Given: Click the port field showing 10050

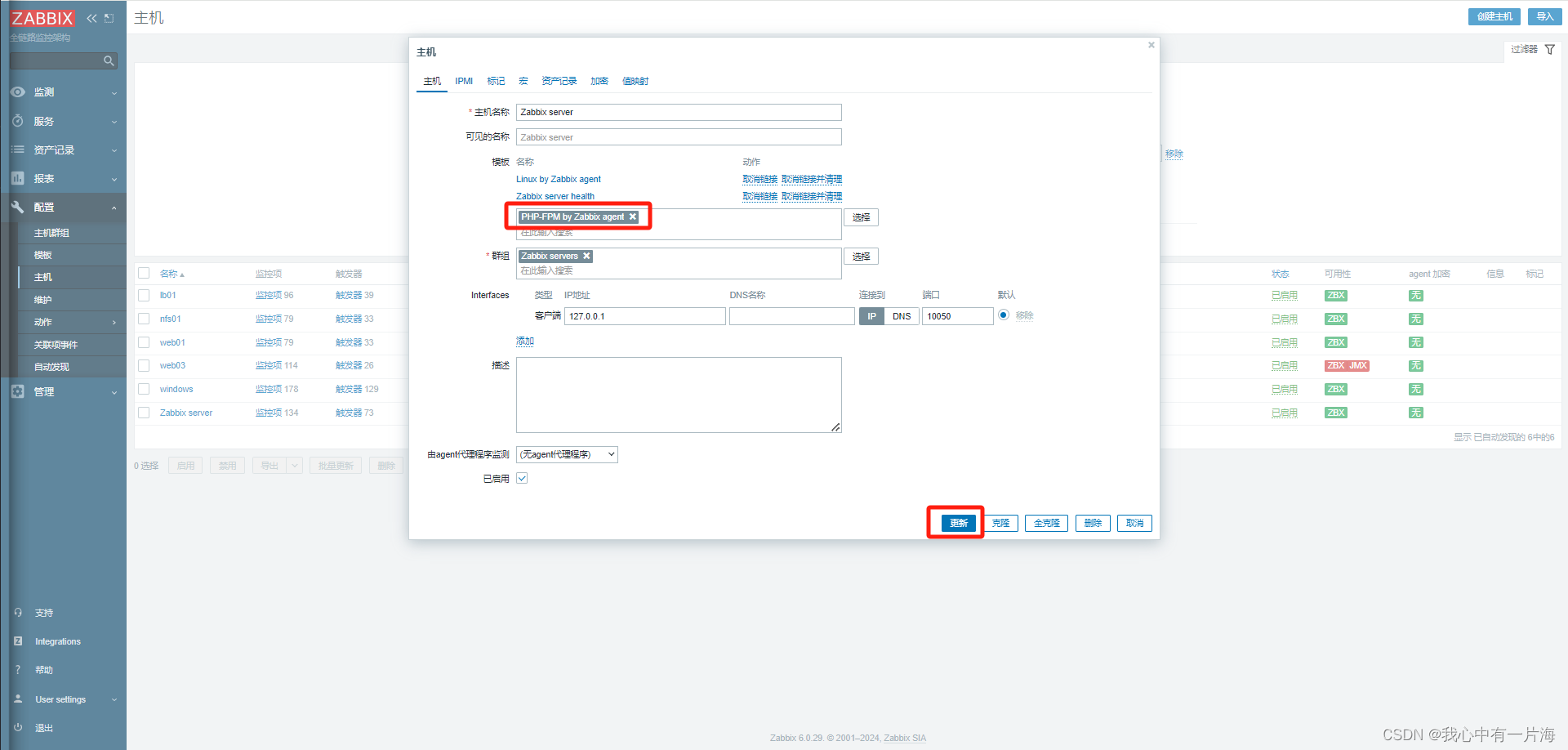Looking at the screenshot, I should (957, 316).
